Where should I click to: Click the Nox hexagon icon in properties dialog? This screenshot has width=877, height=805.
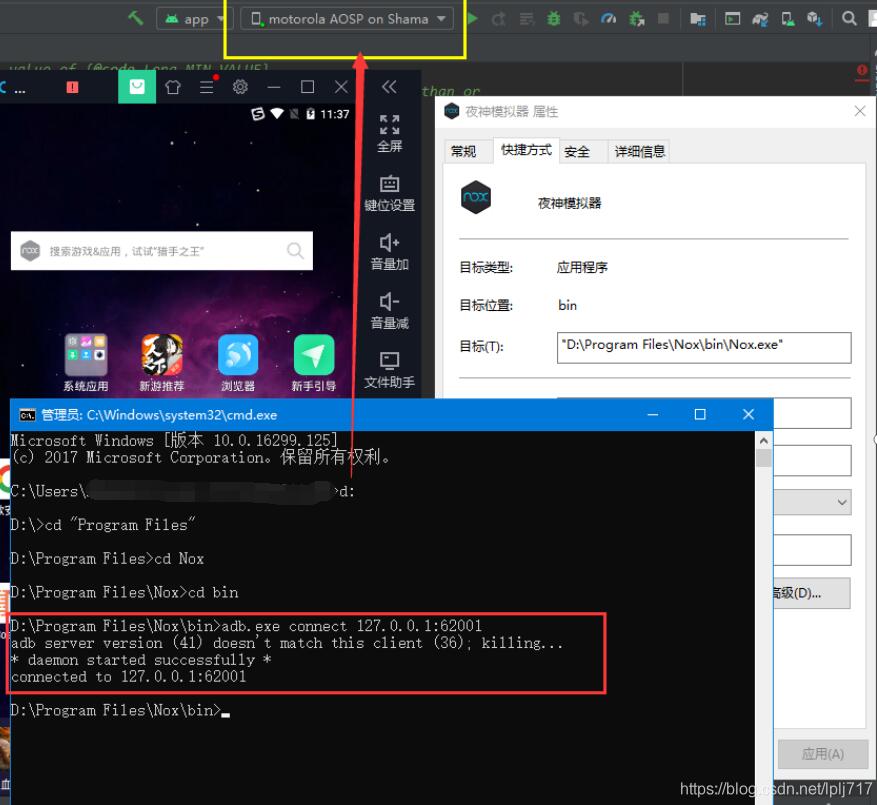click(x=475, y=197)
